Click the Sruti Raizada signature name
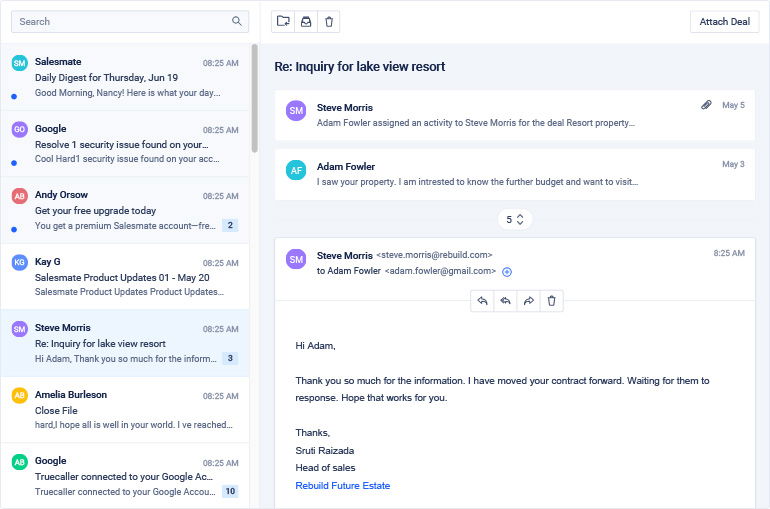This screenshot has width=770, height=509. pyautogui.click(x=325, y=451)
